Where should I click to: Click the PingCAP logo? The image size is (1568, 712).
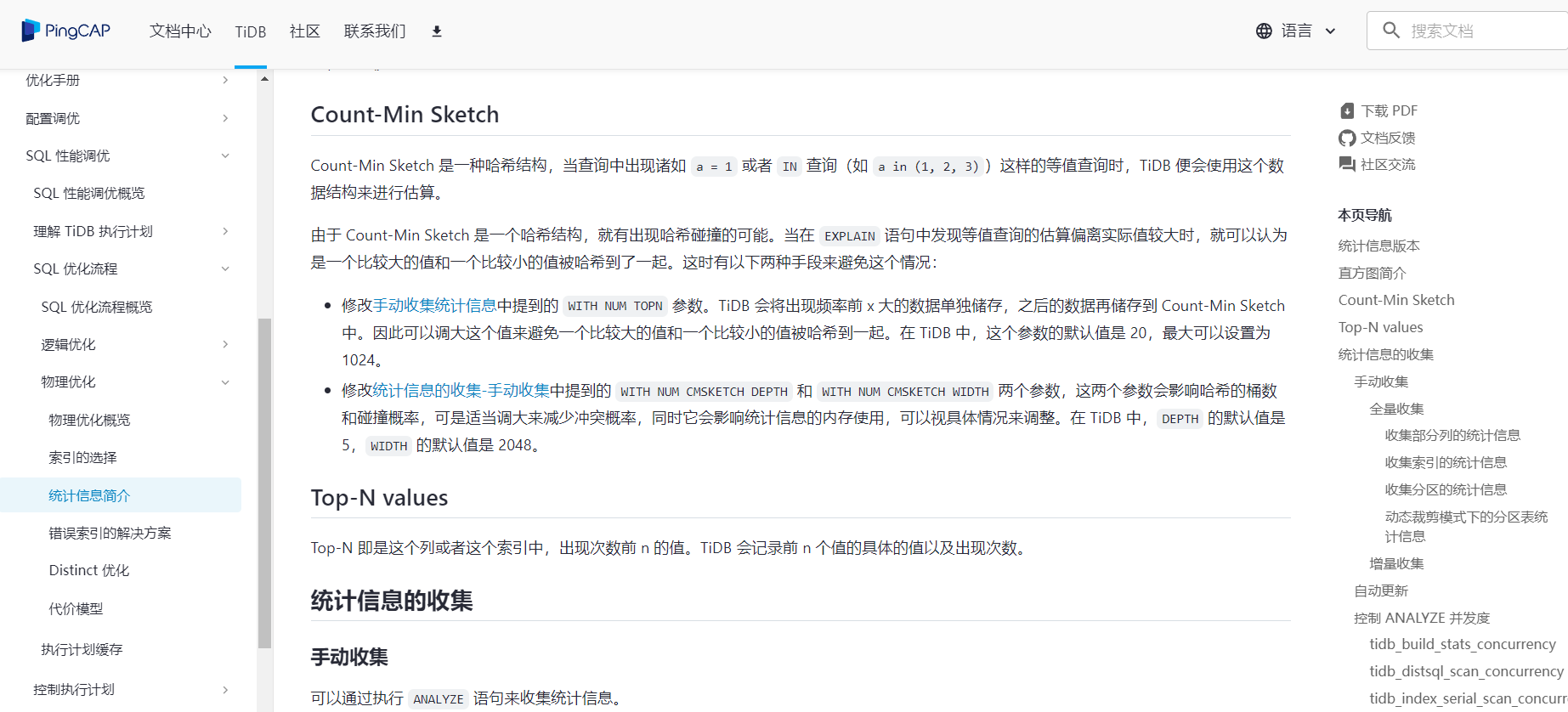tap(66, 31)
